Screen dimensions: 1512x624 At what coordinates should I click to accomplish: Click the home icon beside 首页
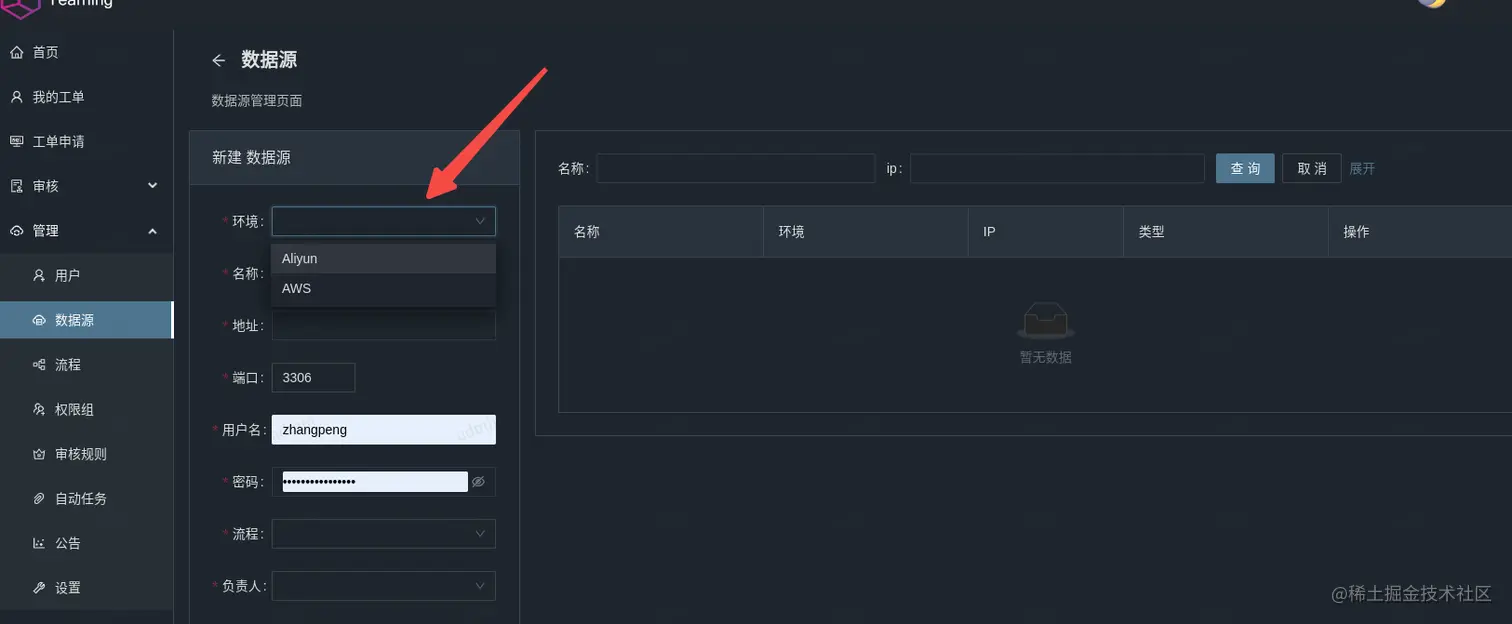click(x=16, y=52)
